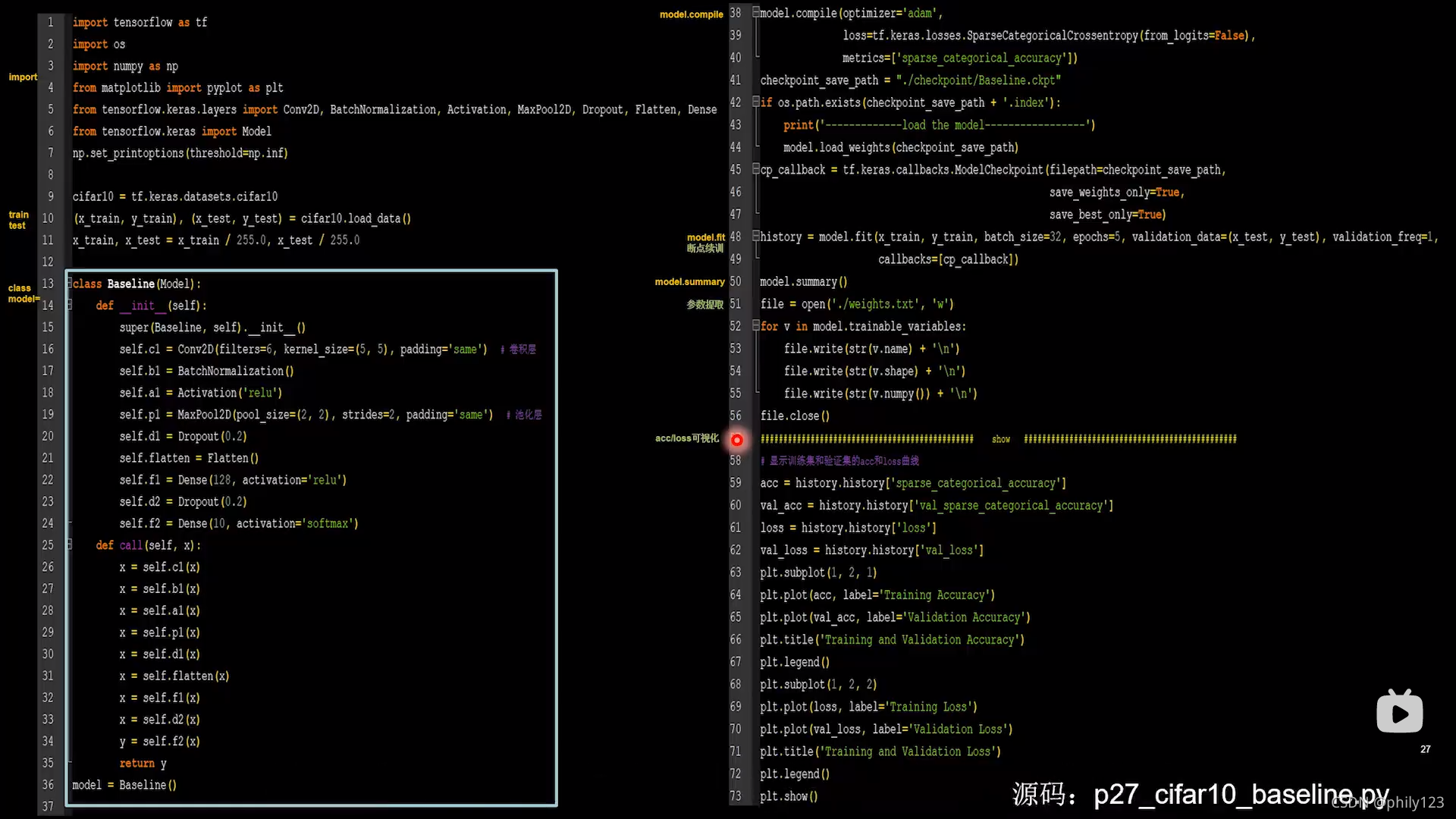Screen dimensions: 1456x819
Task: Click 'file.close()' on line 56
Action: click(x=795, y=416)
